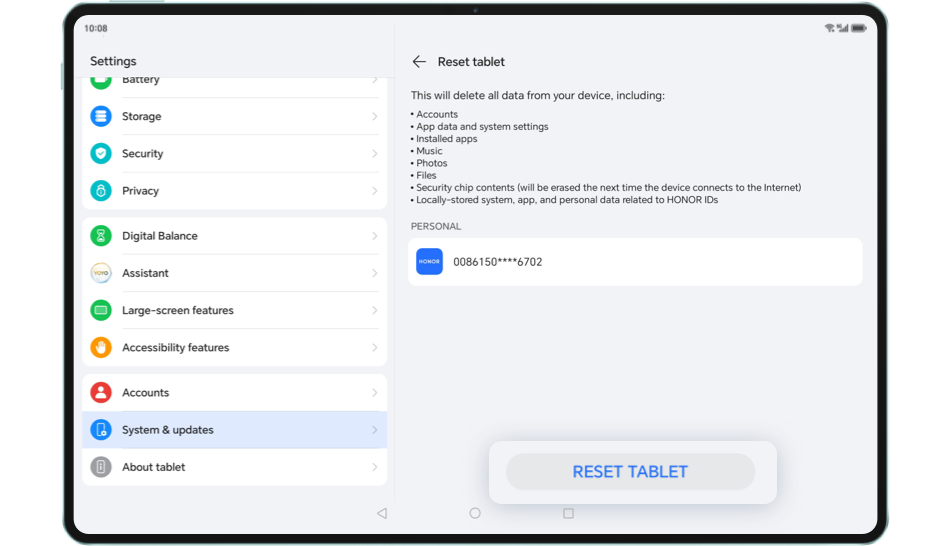Go back using the Reset tablet arrow
The height and width of the screenshot is (546, 951).
click(x=419, y=62)
